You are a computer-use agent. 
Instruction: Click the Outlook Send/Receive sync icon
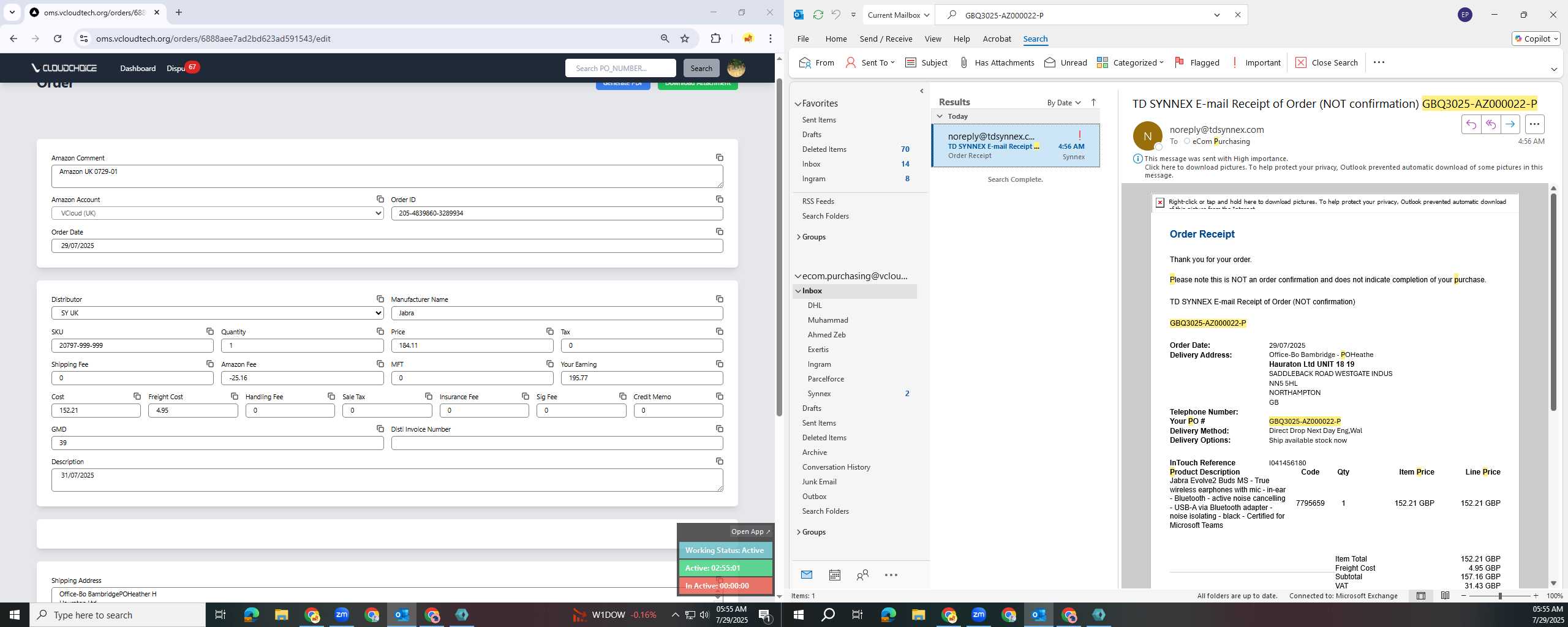coord(818,15)
